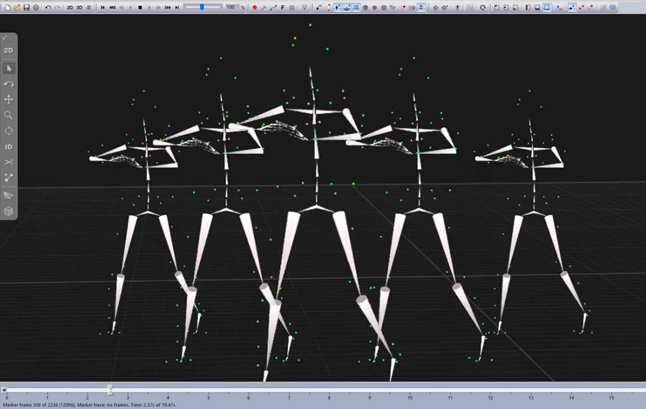Play the capture forward

click(x=149, y=7)
